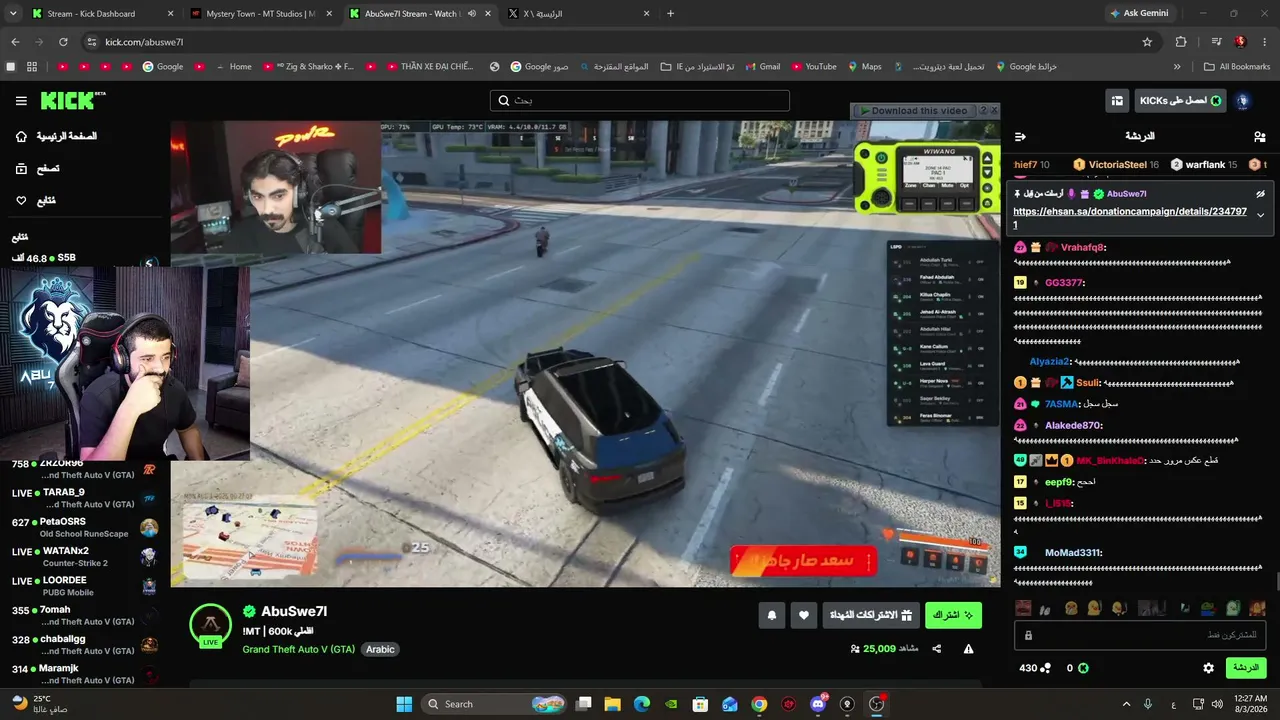
Task: Expand the pinned message chevron
Action: (1260, 215)
